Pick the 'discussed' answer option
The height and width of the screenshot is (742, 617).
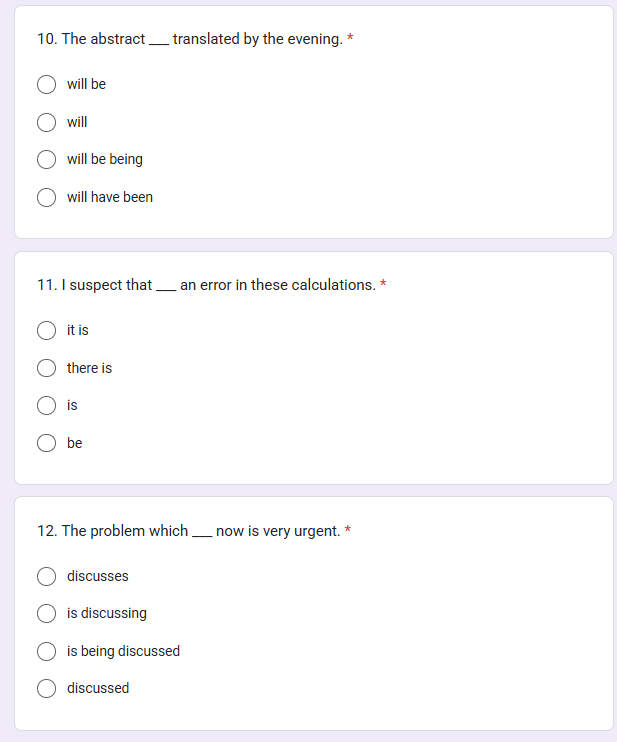coord(46,688)
